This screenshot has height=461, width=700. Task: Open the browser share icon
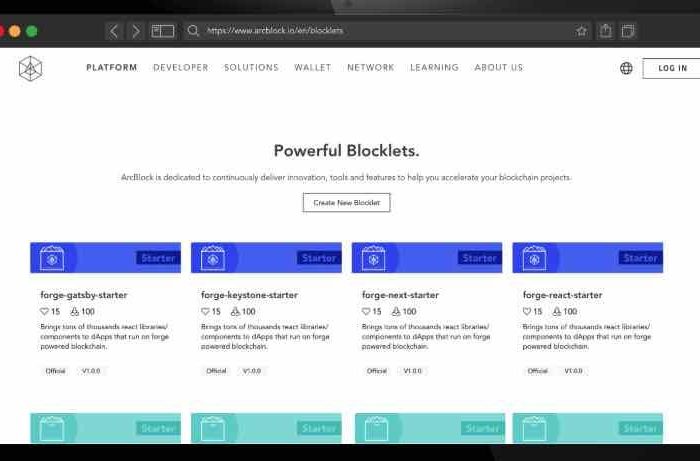(x=605, y=31)
